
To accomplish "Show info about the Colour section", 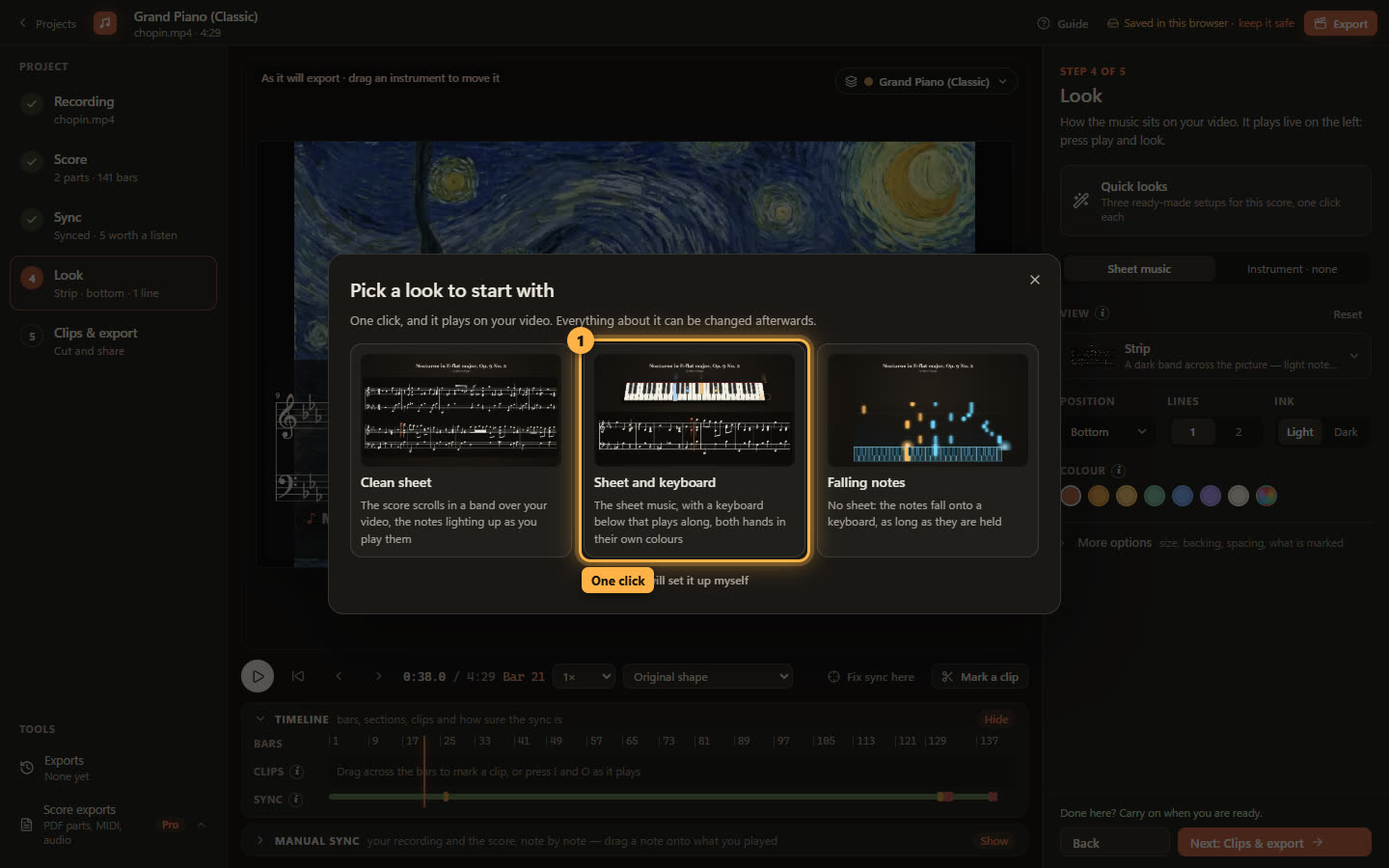I will point(1118,471).
